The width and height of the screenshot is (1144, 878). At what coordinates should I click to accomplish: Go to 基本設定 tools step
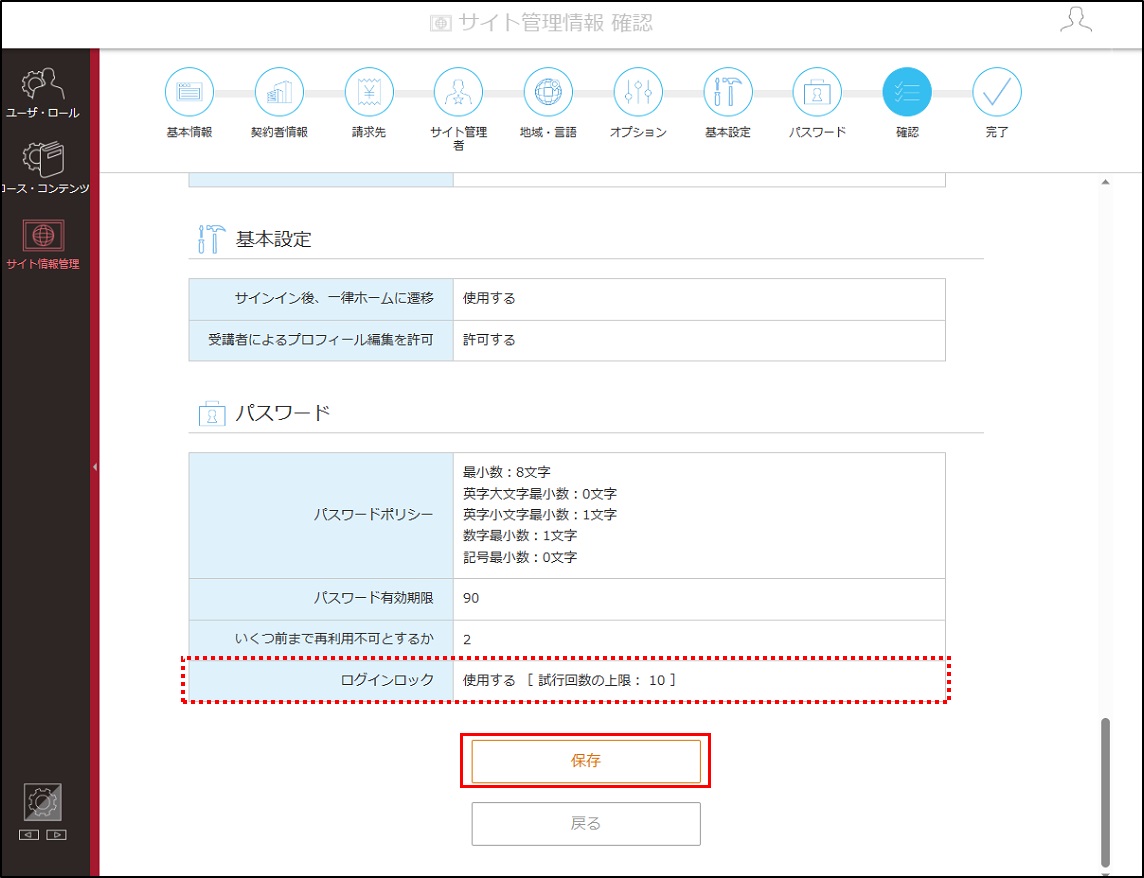727,93
